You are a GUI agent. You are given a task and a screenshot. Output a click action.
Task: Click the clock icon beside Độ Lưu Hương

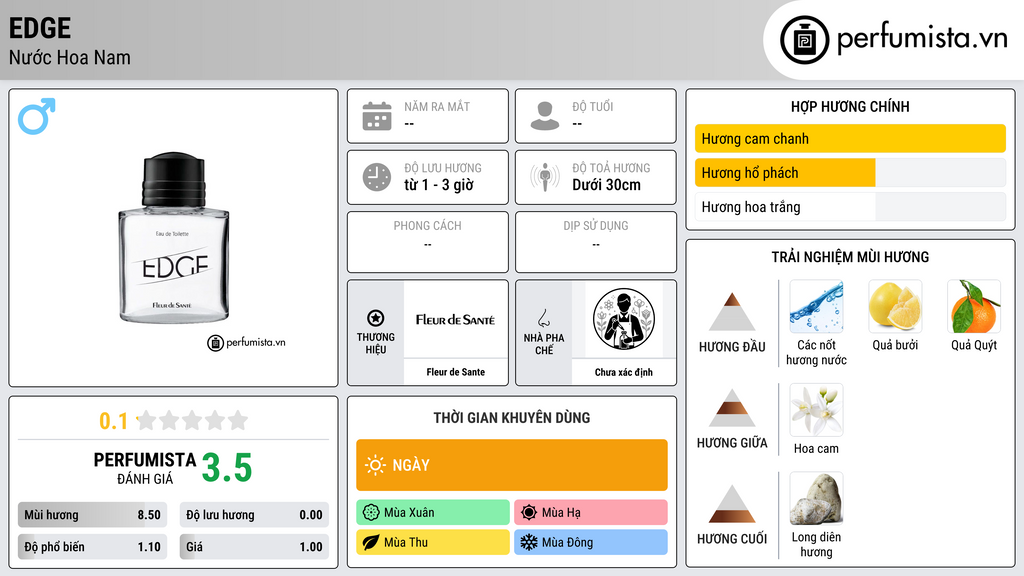377,177
